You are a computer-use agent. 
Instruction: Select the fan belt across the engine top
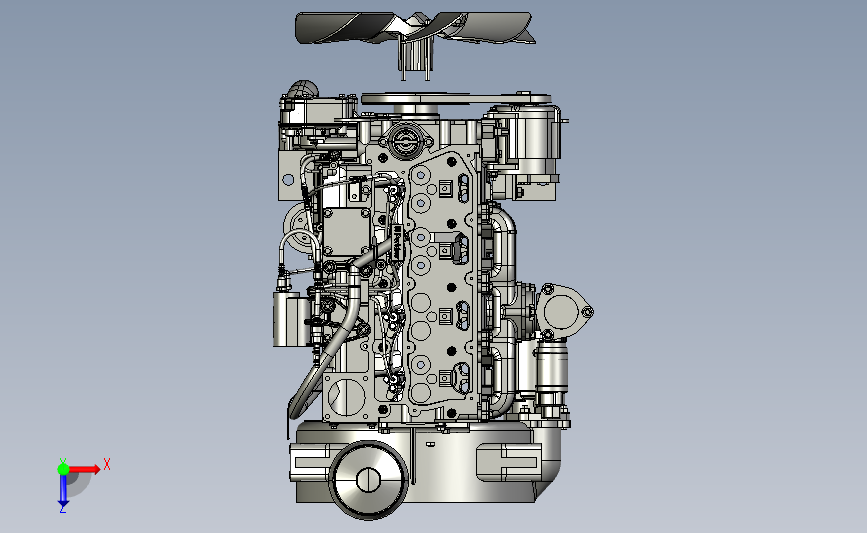tap(456, 100)
